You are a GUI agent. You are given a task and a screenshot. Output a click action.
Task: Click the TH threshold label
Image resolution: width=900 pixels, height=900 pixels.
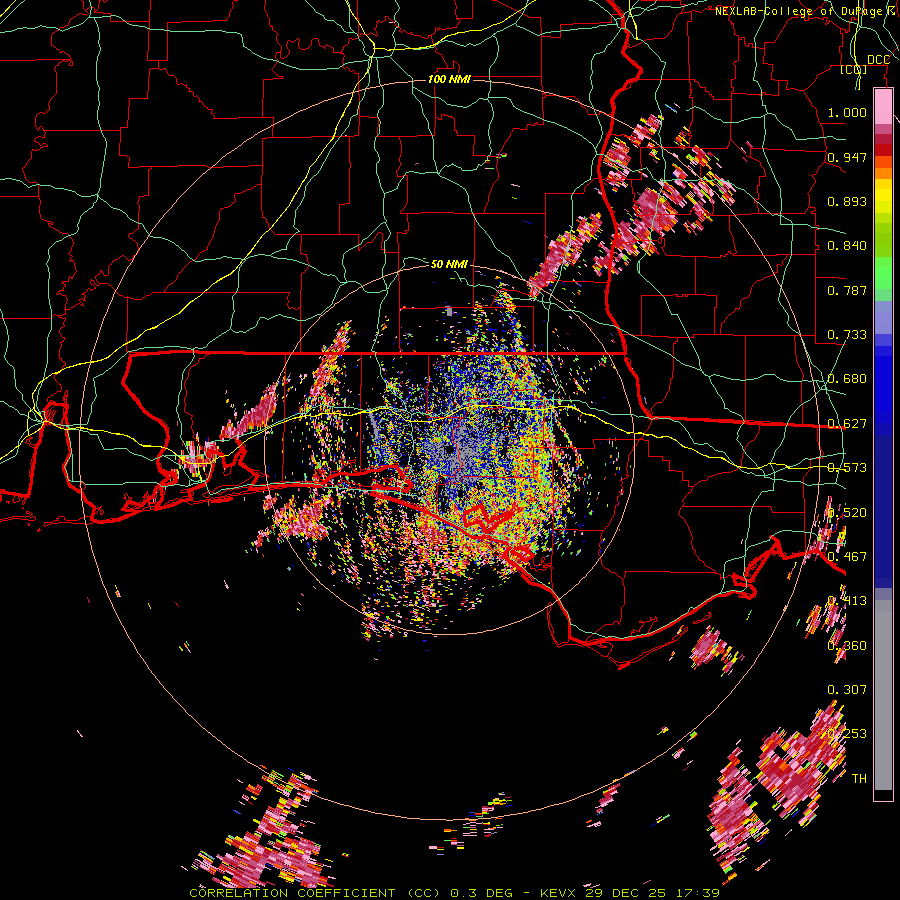click(x=859, y=779)
